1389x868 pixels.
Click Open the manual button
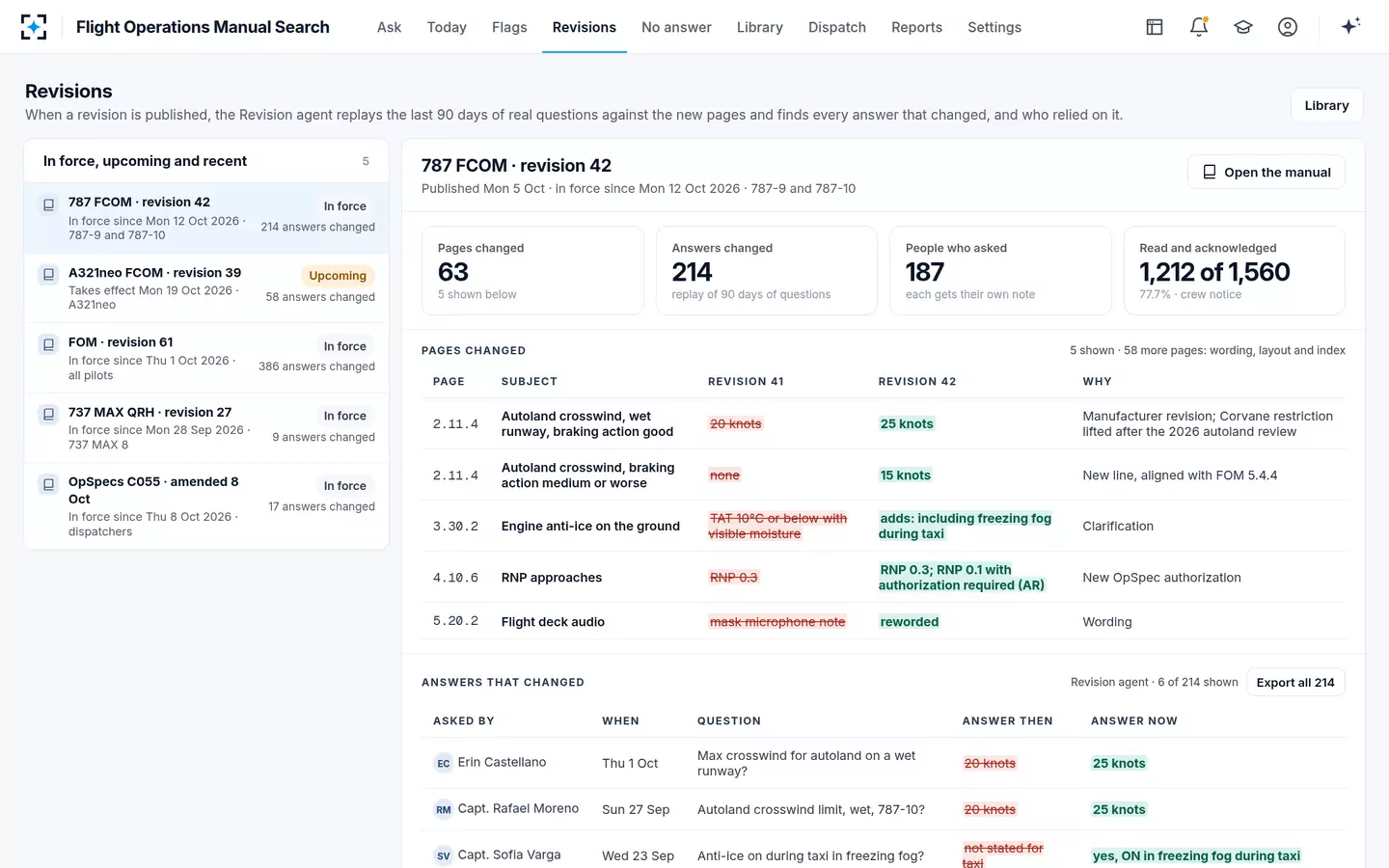click(1266, 172)
